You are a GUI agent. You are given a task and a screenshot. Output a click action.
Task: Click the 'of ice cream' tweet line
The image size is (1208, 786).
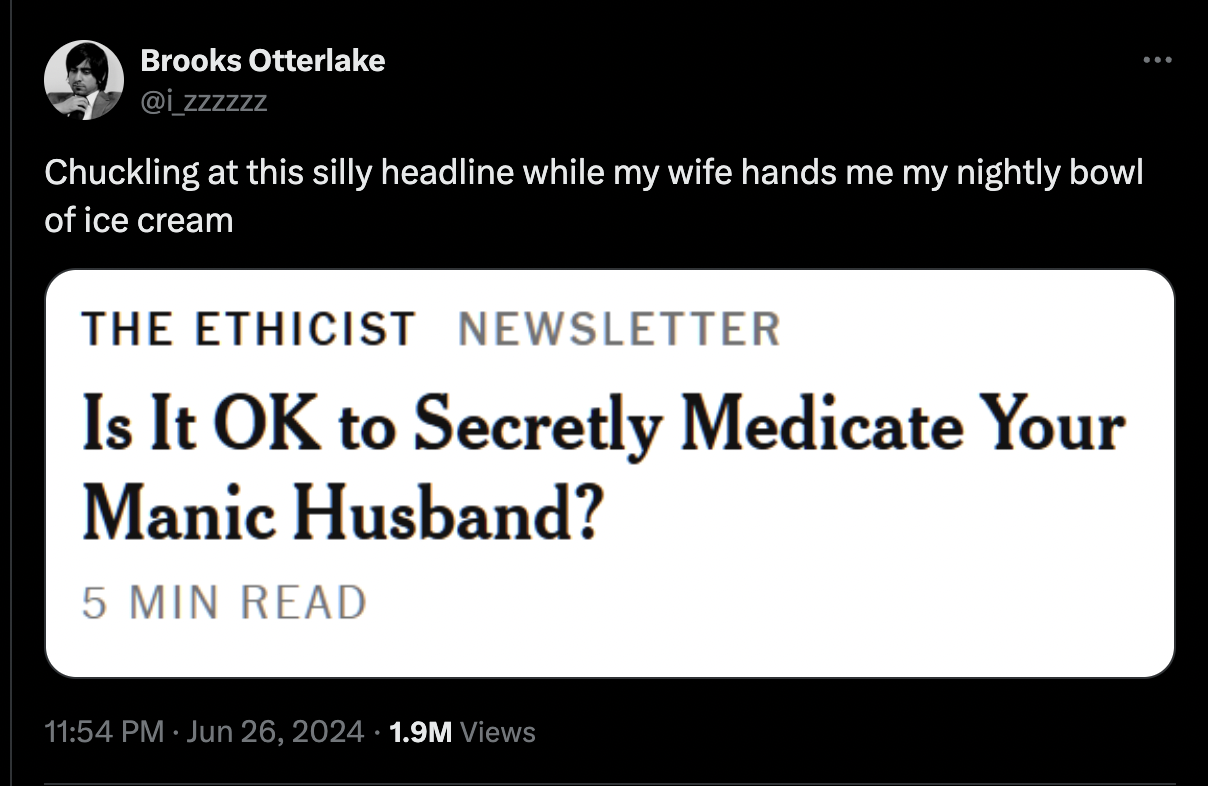coord(139,220)
